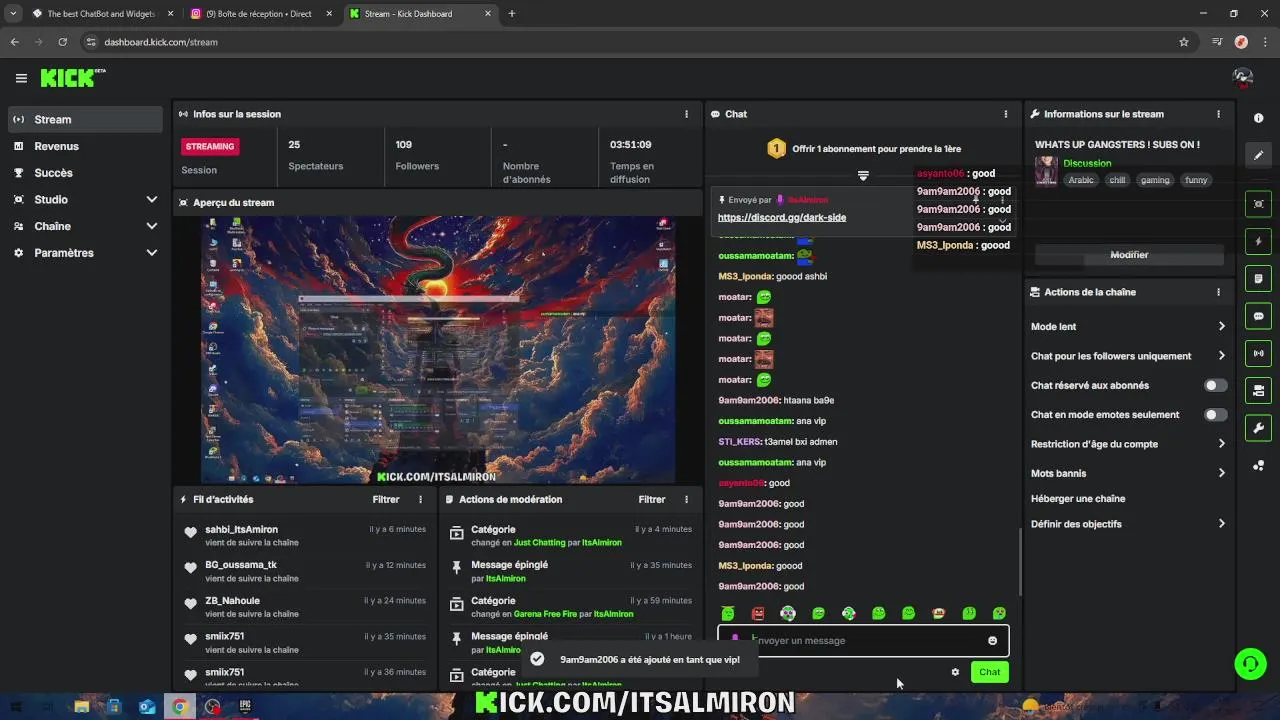Open Filtrer dropdown in Fil d'activités
The width and height of the screenshot is (1280, 720).
pos(386,499)
